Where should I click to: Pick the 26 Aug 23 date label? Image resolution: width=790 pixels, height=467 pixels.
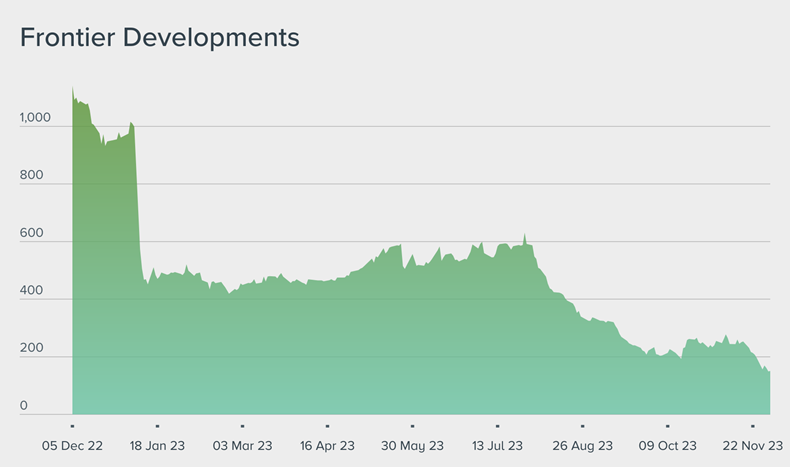(582, 446)
